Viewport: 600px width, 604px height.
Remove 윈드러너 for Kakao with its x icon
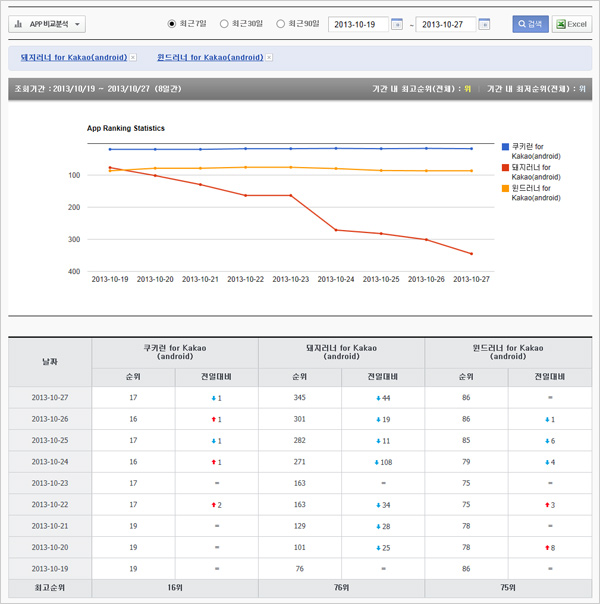point(269,57)
